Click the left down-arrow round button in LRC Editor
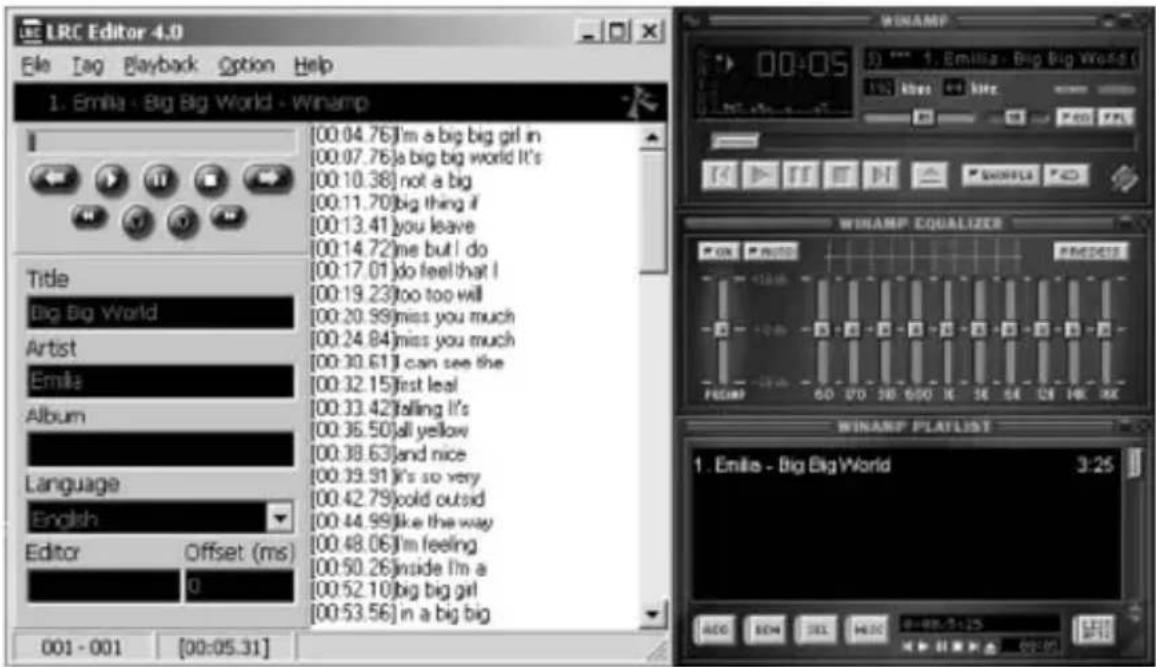The width and height of the screenshot is (1156, 667). coord(137,221)
